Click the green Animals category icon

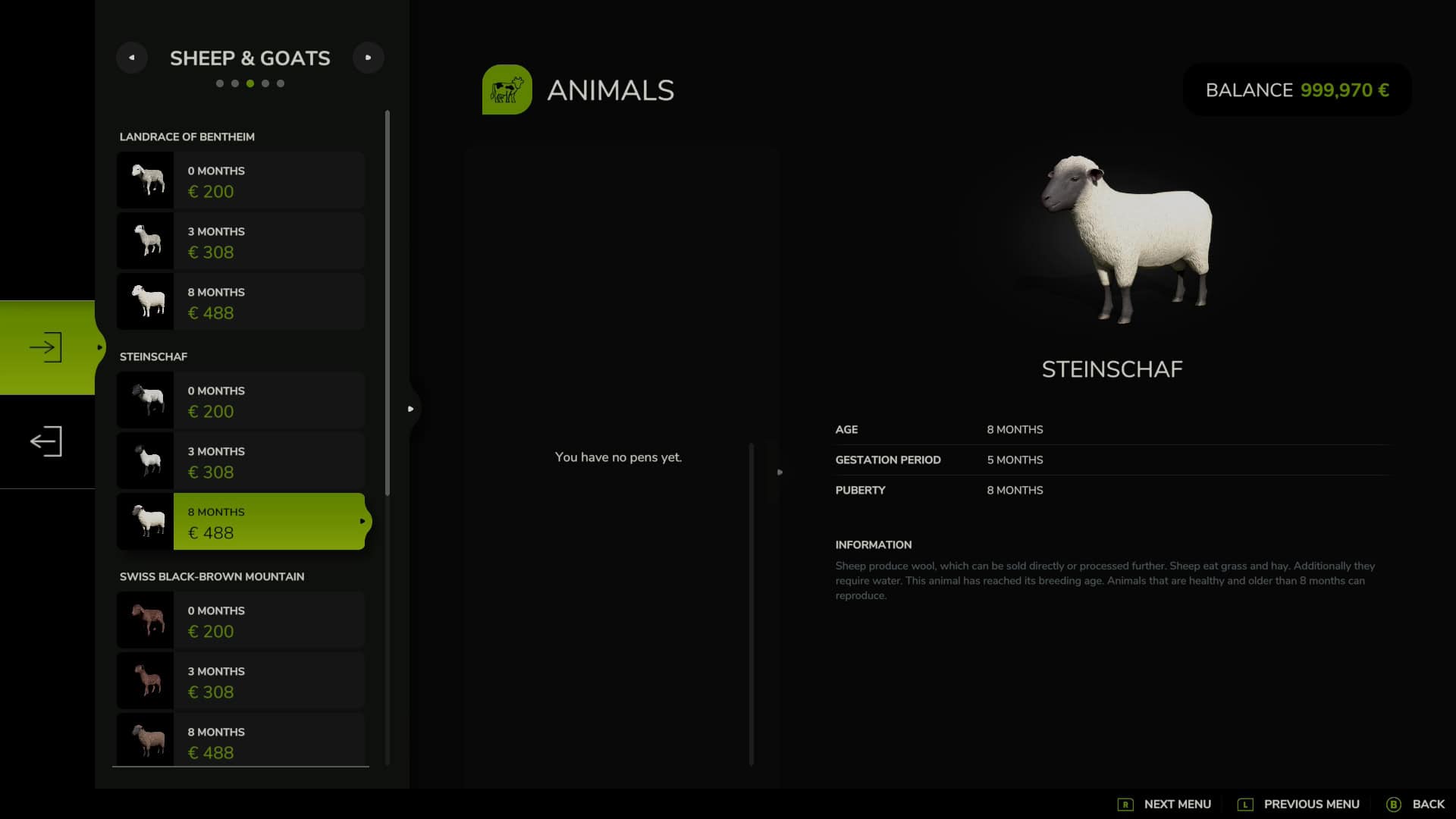(x=507, y=89)
